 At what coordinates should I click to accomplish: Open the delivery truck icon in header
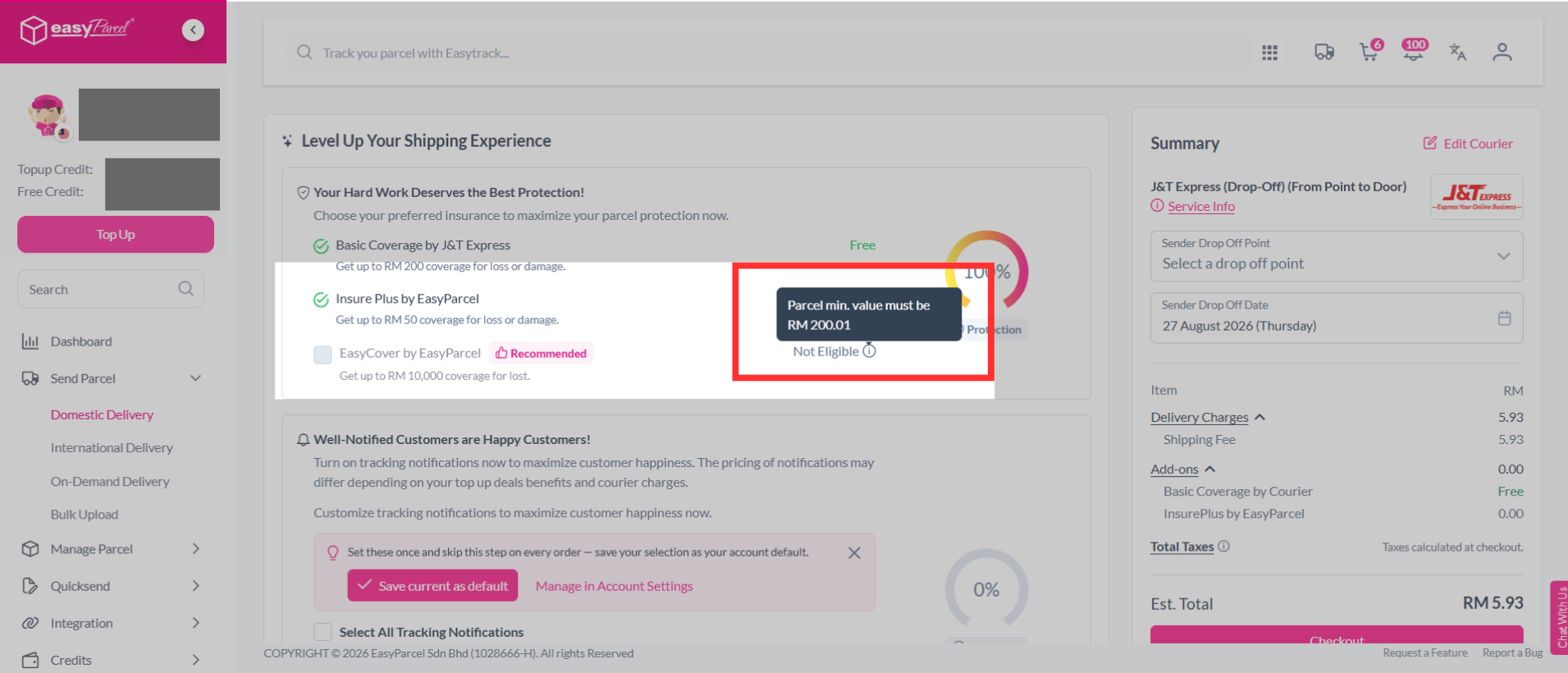tap(1323, 53)
